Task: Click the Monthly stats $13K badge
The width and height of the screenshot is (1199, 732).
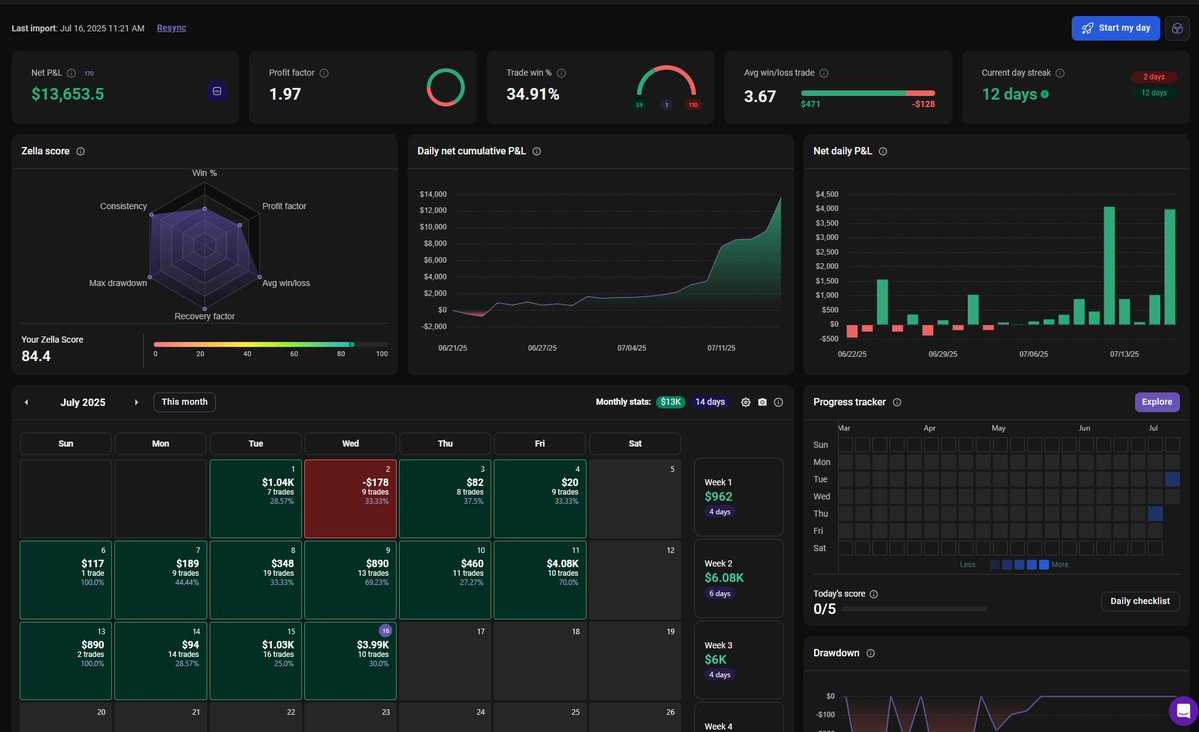Action: point(671,402)
